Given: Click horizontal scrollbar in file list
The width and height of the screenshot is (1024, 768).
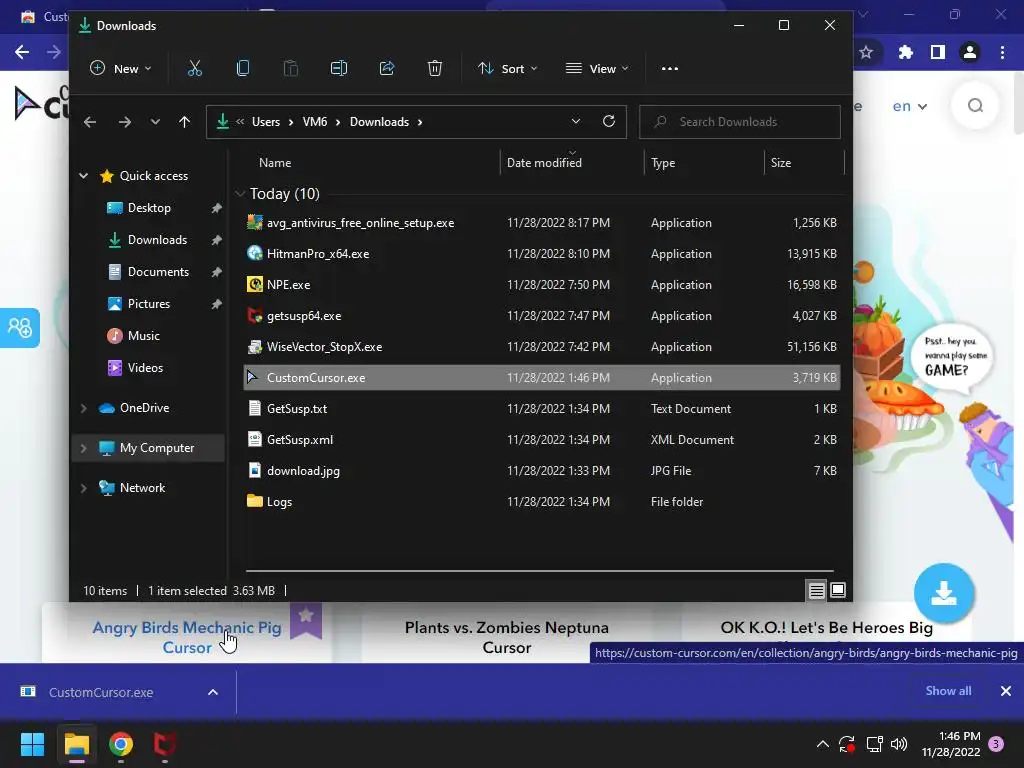Looking at the screenshot, I should click(539, 571).
